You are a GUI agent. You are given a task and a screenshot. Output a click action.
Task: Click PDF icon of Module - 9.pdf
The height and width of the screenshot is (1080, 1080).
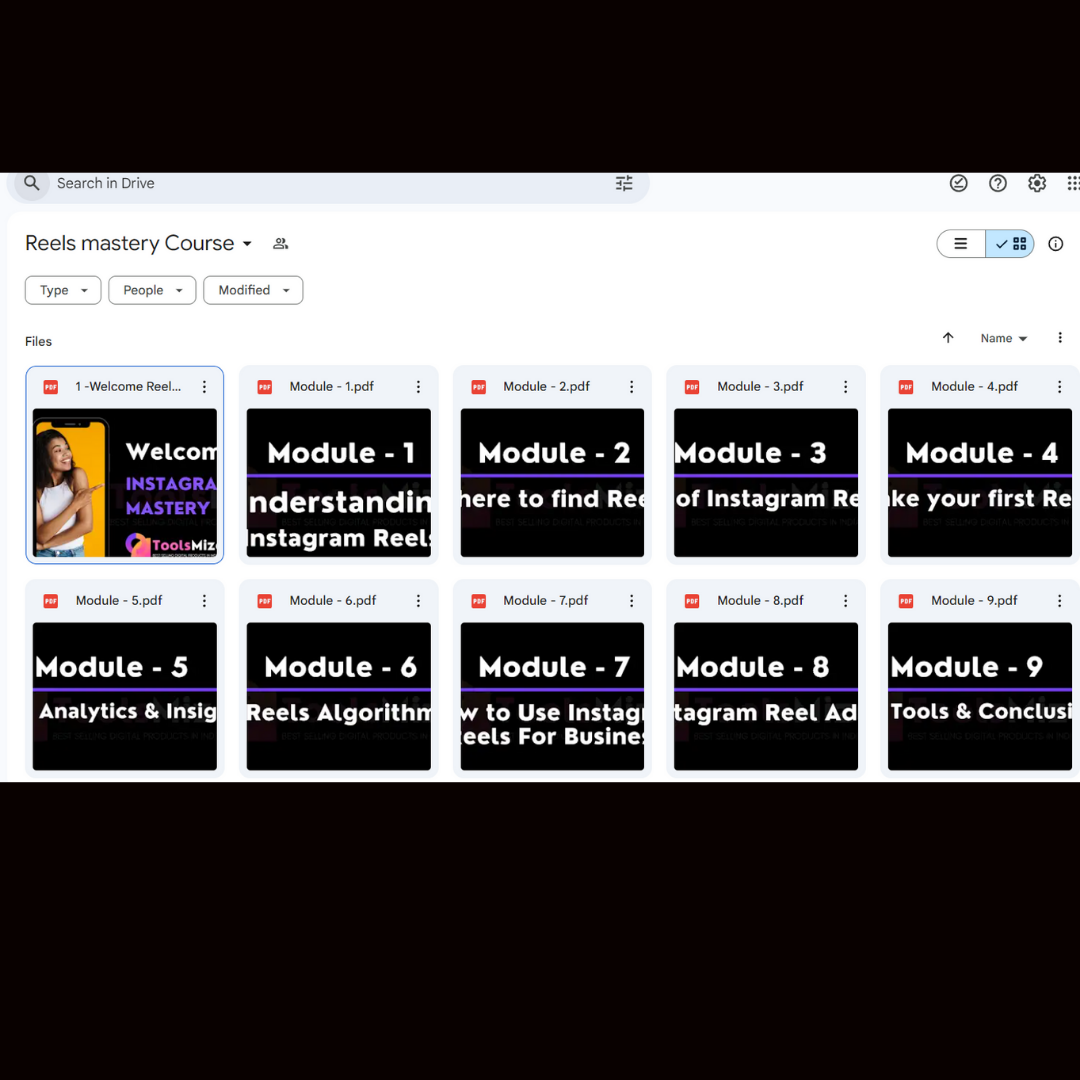coord(906,601)
